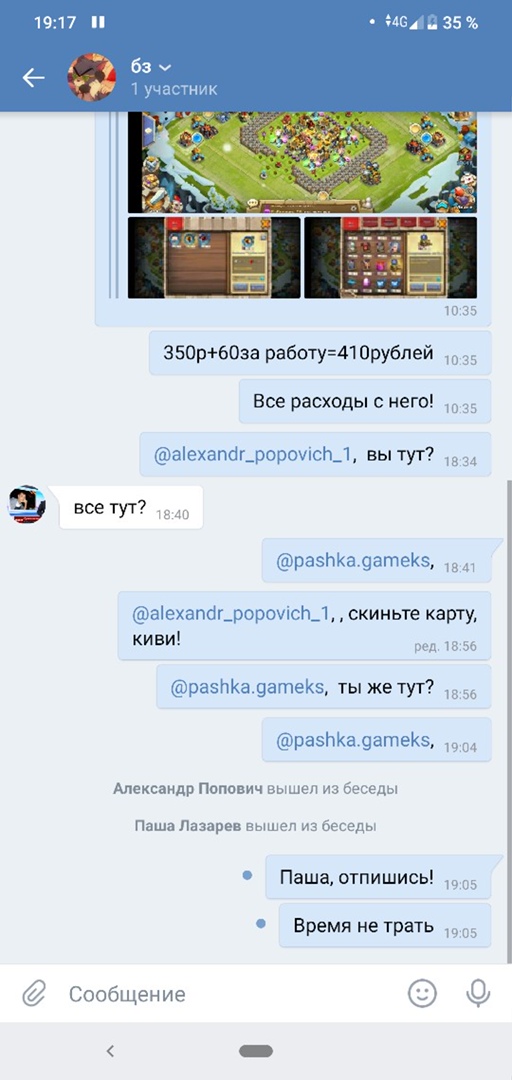512x1080 pixels.
Task: Tap Android back navigation chevron
Action: (110, 1050)
